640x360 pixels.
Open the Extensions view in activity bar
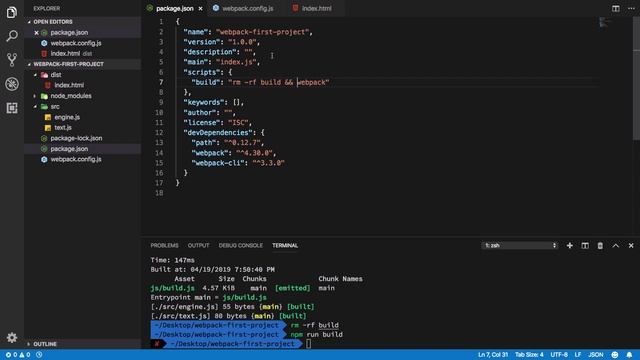pyautogui.click(x=12, y=108)
